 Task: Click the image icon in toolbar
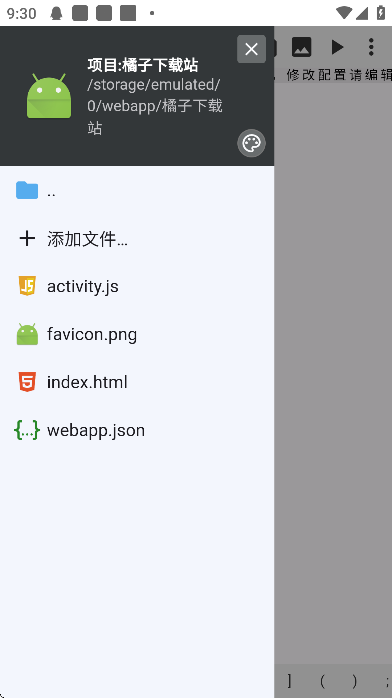301,47
